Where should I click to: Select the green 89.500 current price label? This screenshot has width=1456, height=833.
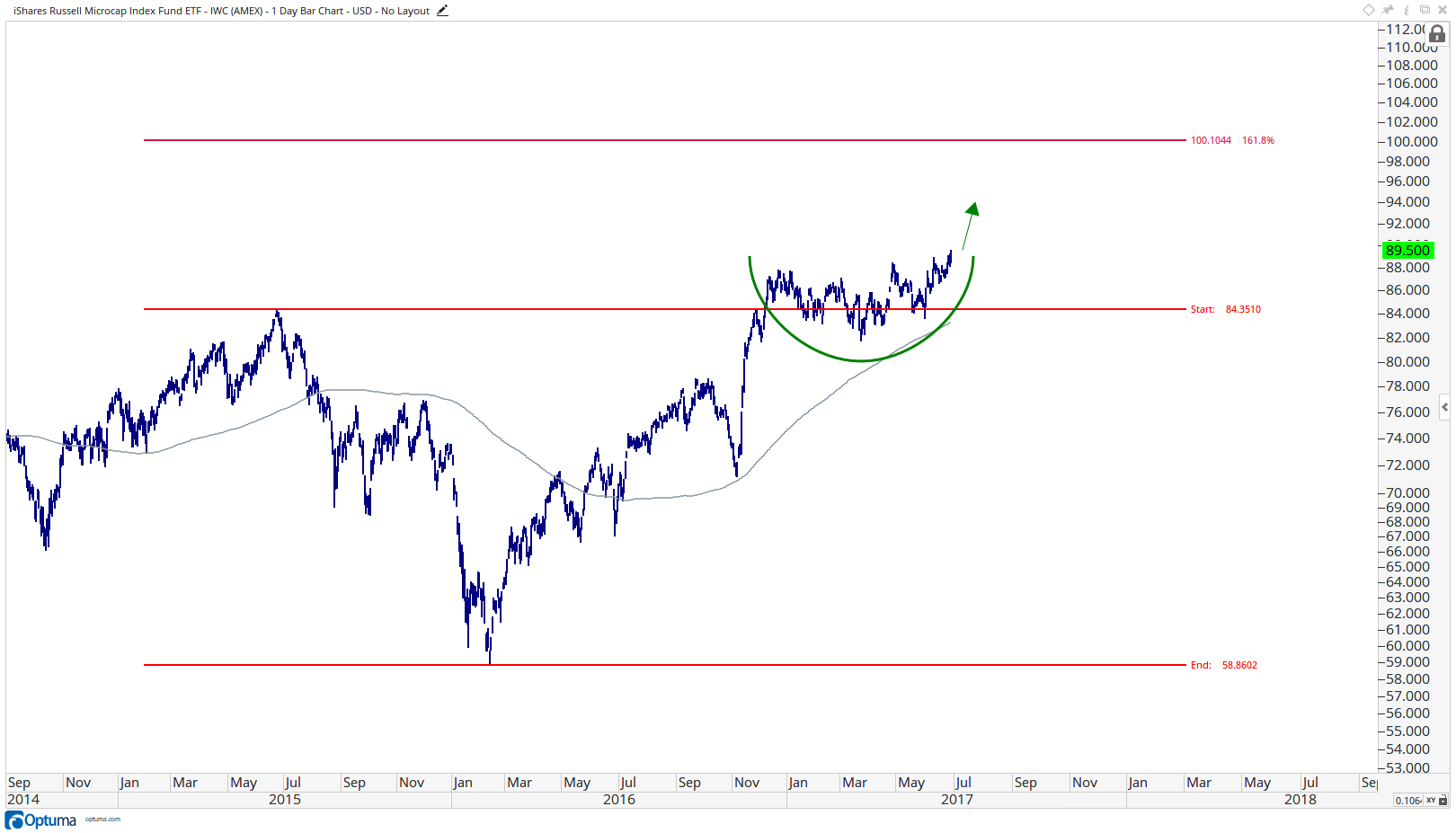coord(1407,250)
